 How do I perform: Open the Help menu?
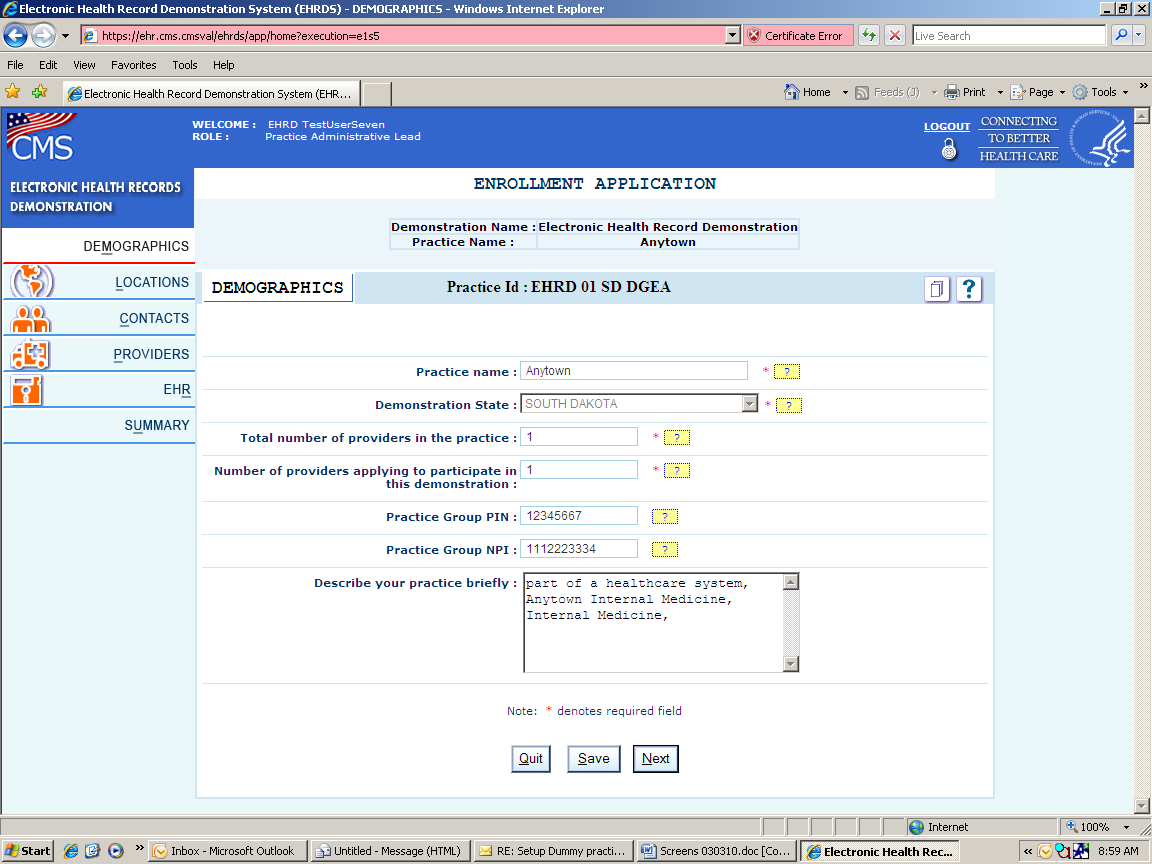point(223,65)
